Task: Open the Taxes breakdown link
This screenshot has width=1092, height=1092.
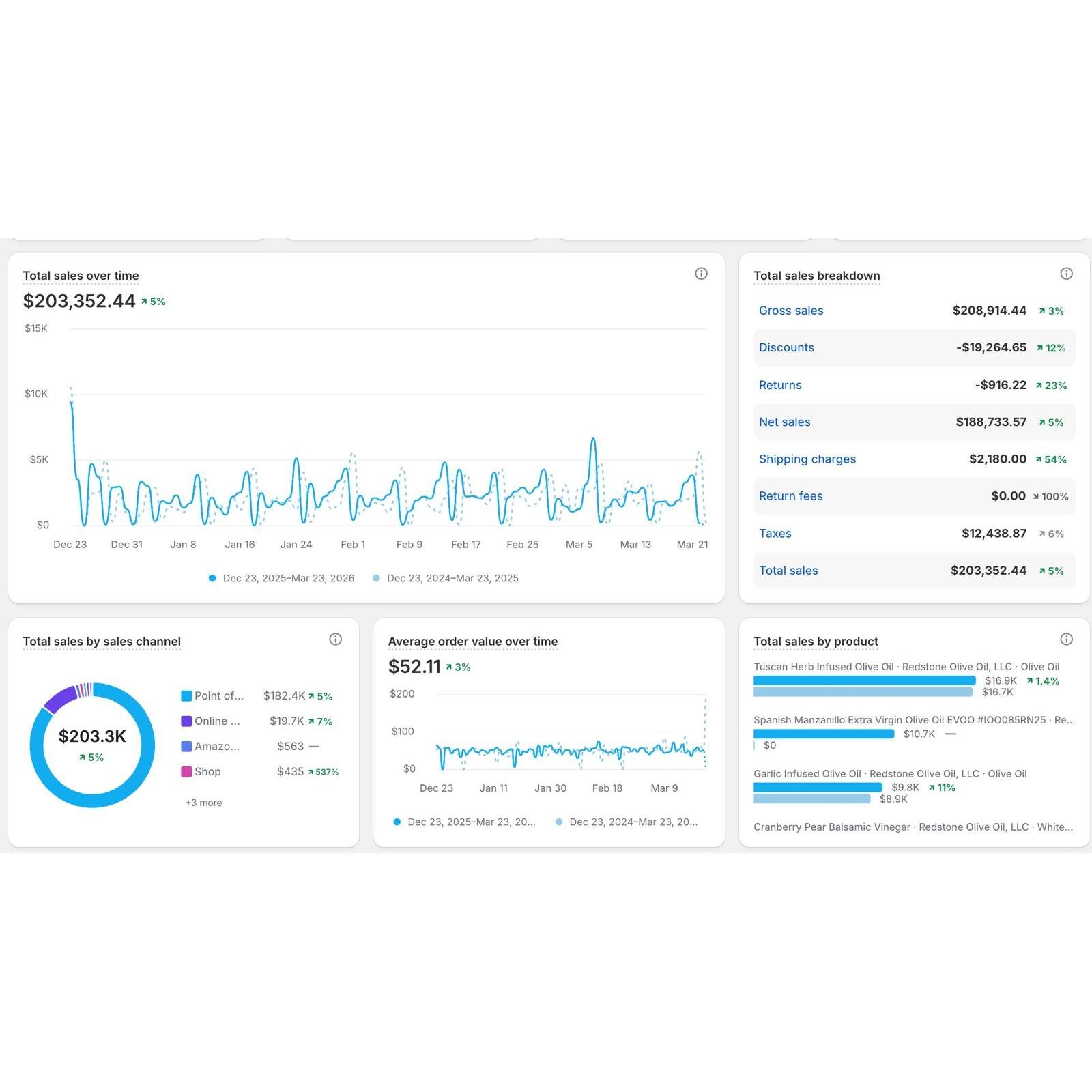Action: coord(775,534)
